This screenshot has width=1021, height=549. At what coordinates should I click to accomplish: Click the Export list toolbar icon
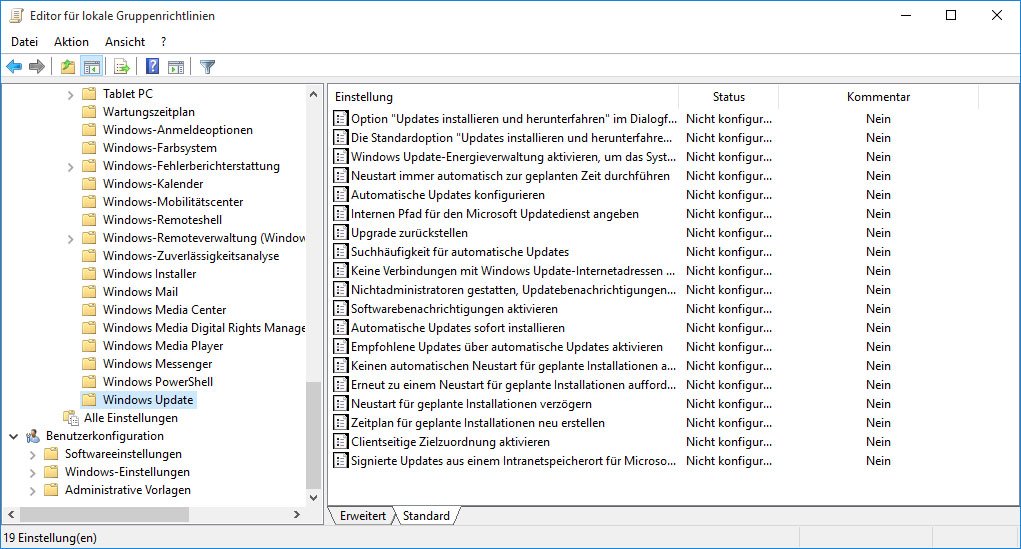[122, 67]
